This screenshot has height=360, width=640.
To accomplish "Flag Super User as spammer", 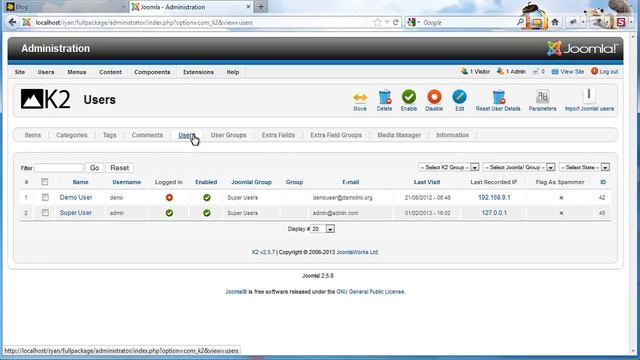I will [561, 213].
